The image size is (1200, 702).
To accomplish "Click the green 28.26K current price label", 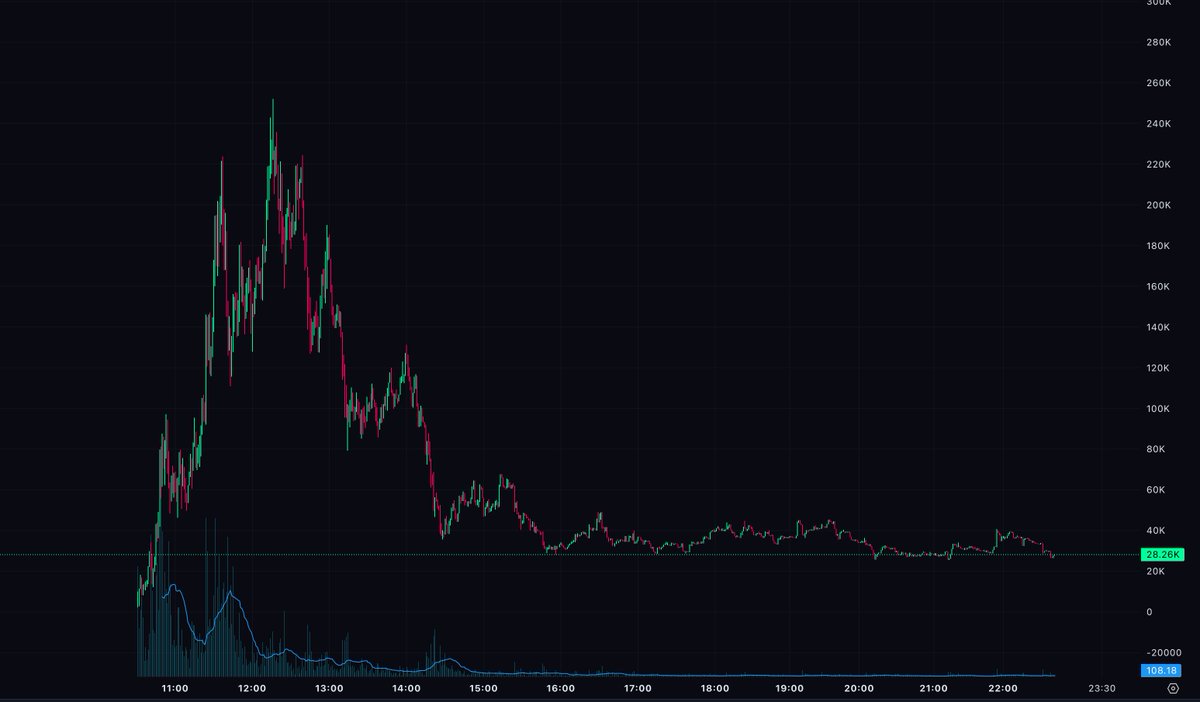I will (1163, 554).
